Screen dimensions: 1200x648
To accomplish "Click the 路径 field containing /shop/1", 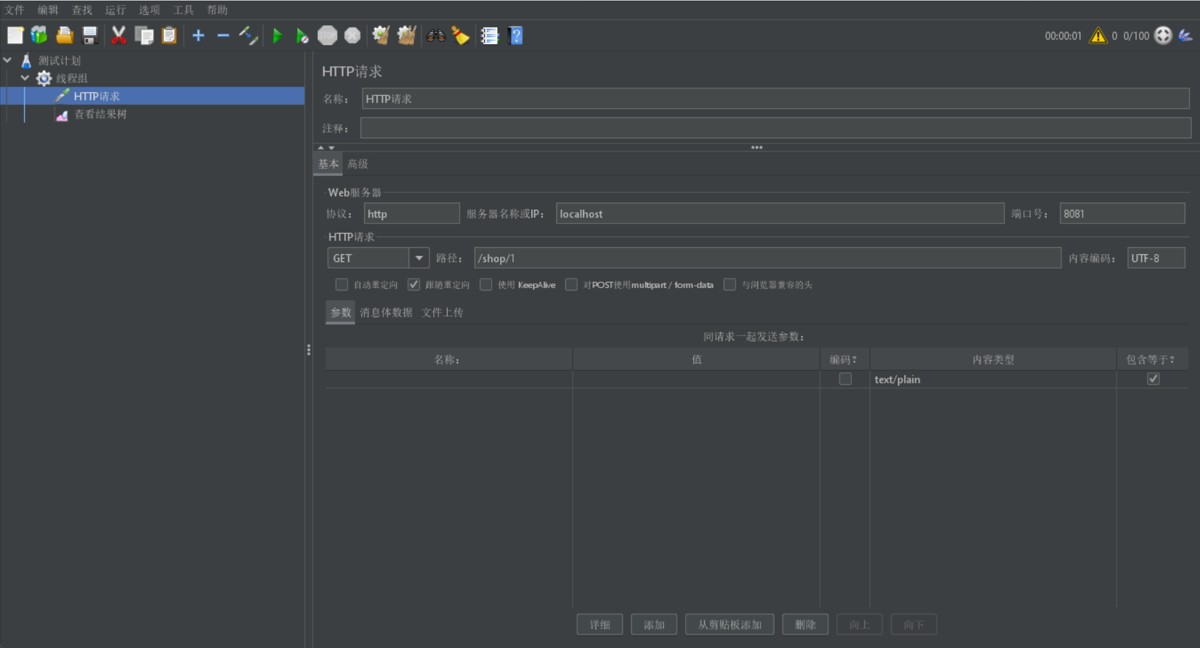I will 765,258.
